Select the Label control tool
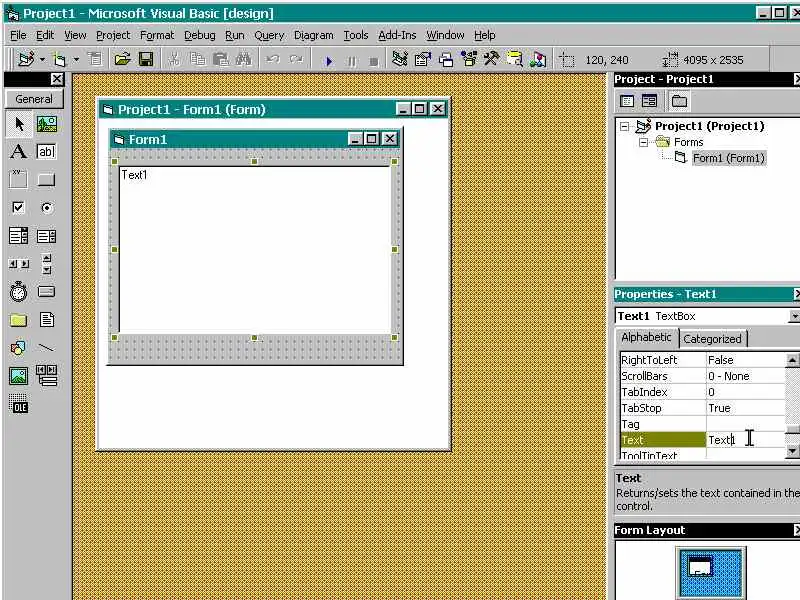This screenshot has width=800, height=600. click(19, 152)
